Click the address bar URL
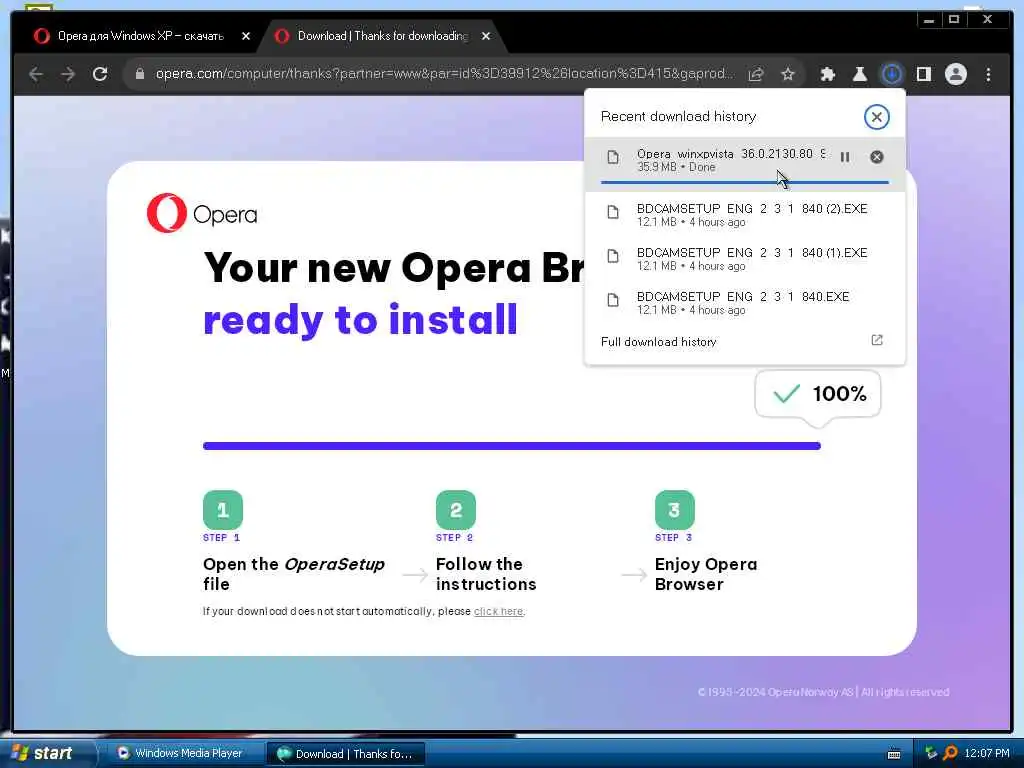This screenshot has height=768, width=1024. pyautogui.click(x=444, y=74)
